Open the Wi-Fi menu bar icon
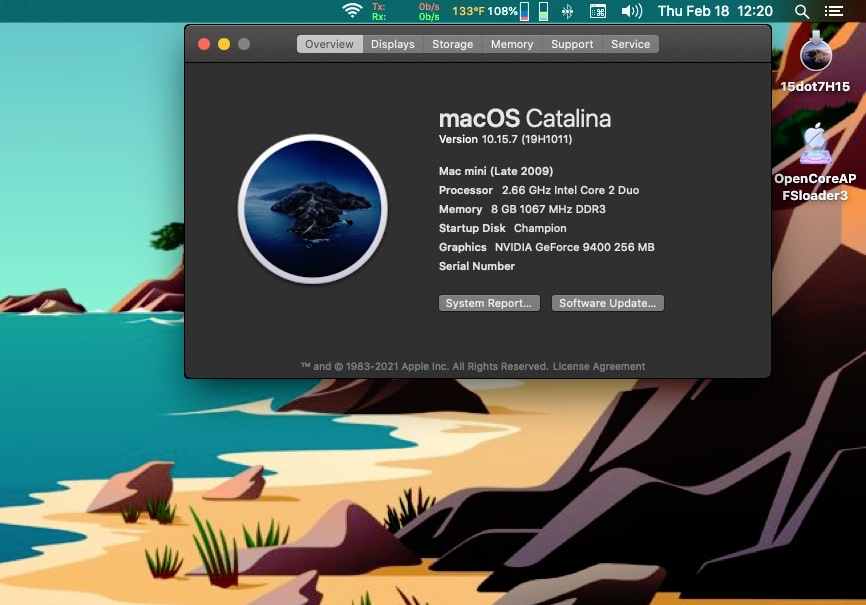Screen dimensions: 866x605 pyautogui.click(x=352, y=11)
